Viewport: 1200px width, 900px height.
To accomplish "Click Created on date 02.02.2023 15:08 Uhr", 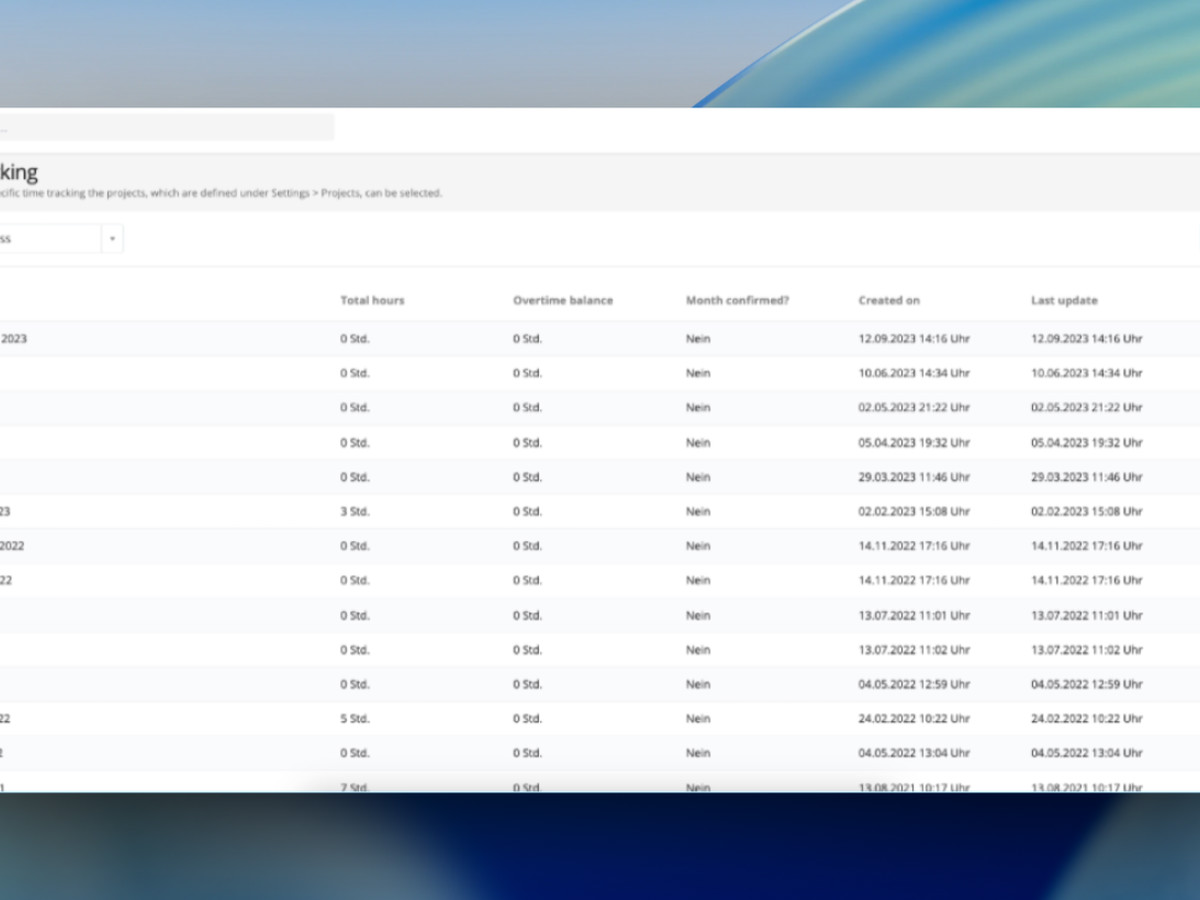I will [x=914, y=511].
